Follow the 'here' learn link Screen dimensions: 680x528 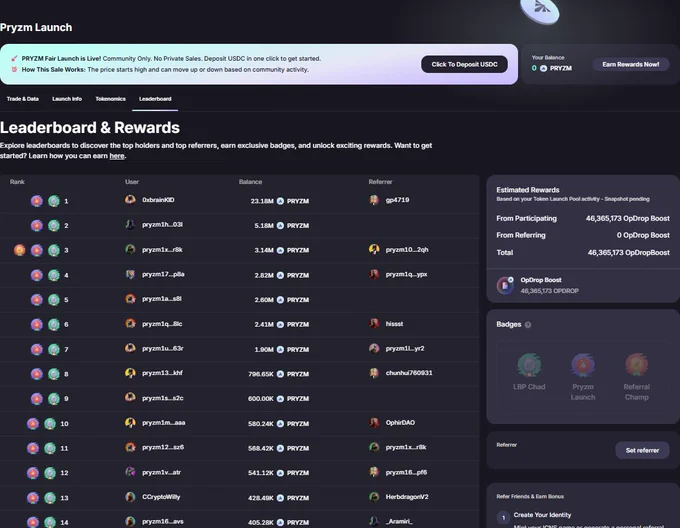point(117,156)
